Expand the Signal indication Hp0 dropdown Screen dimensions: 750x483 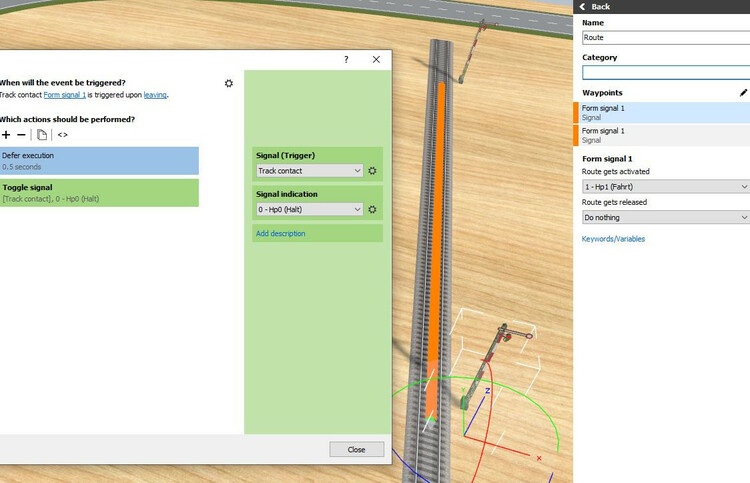tap(309, 209)
